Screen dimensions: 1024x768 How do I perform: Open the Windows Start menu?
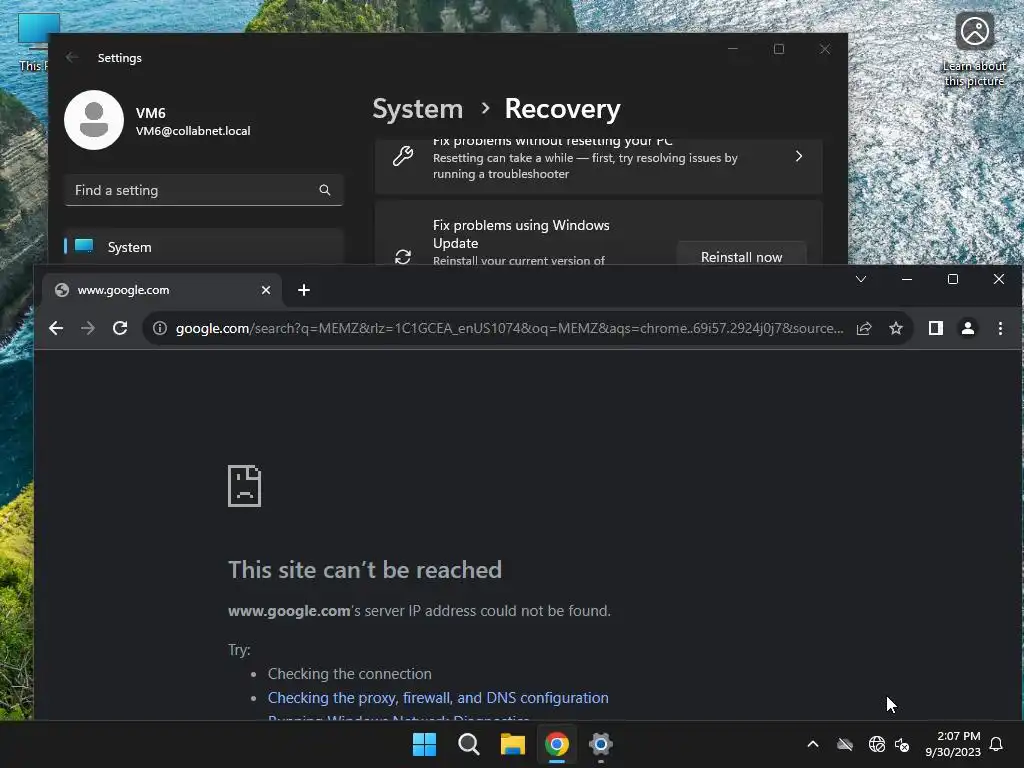pyautogui.click(x=424, y=744)
